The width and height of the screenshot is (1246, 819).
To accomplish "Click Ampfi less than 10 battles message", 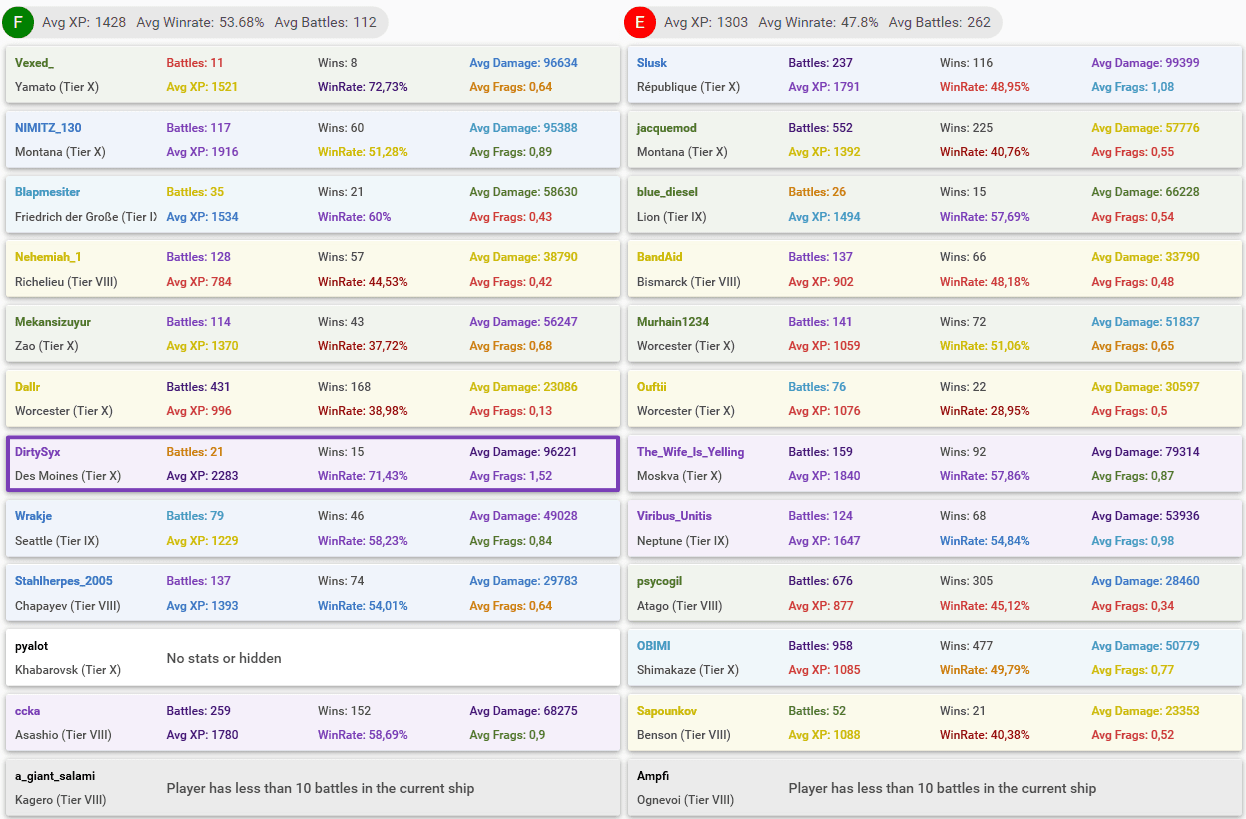I will (x=942, y=788).
